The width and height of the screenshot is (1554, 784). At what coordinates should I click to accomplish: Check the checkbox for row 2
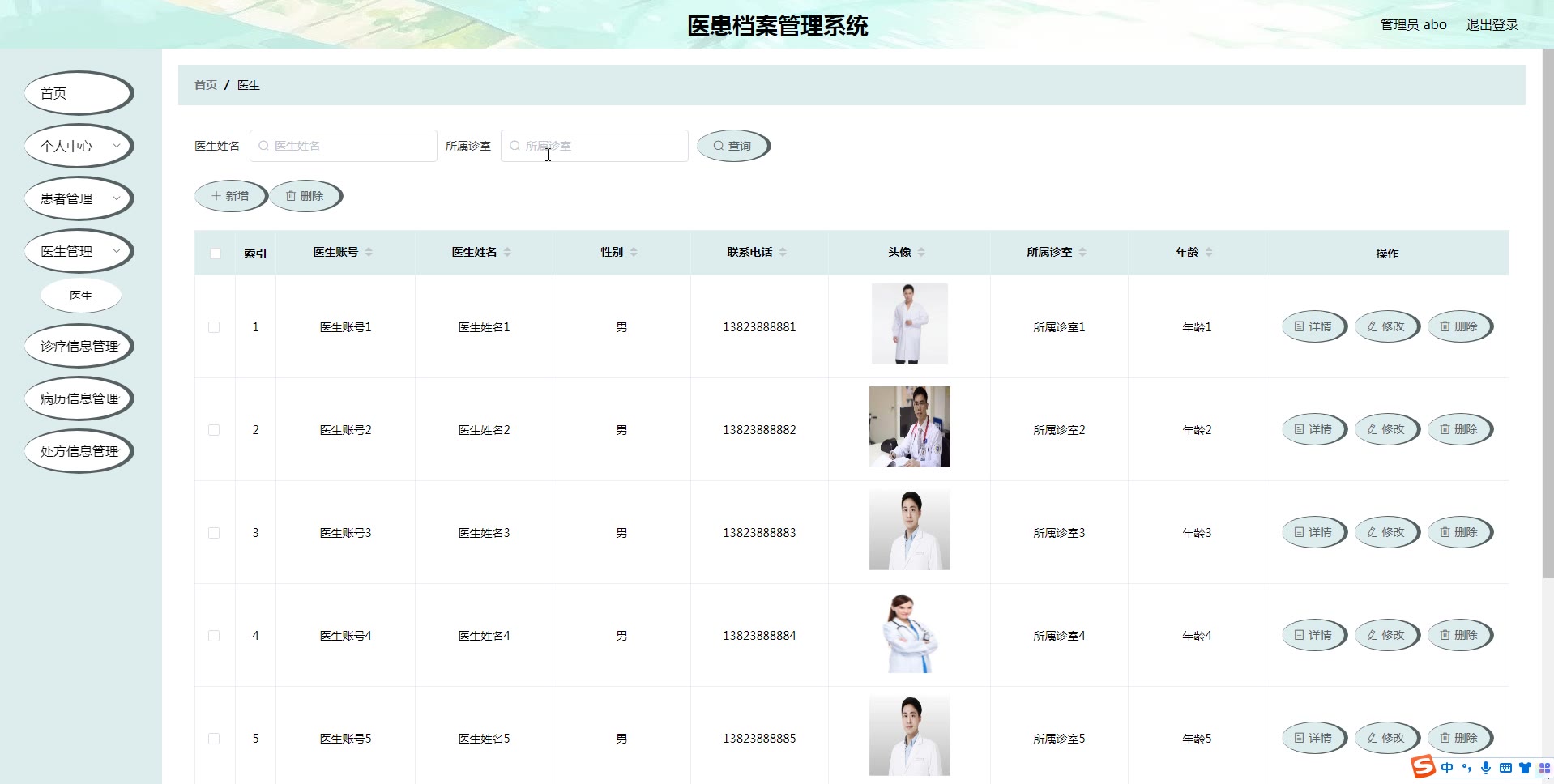click(214, 430)
